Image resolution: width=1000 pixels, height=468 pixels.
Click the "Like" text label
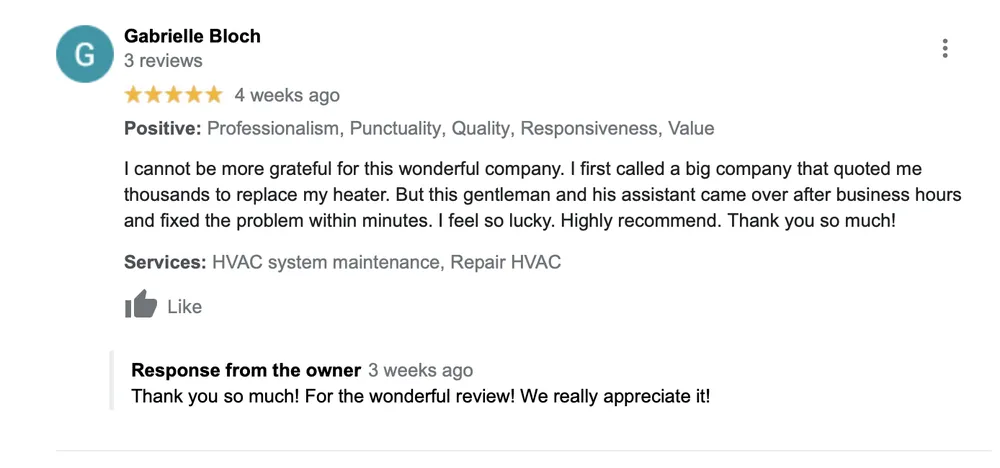point(185,307)
